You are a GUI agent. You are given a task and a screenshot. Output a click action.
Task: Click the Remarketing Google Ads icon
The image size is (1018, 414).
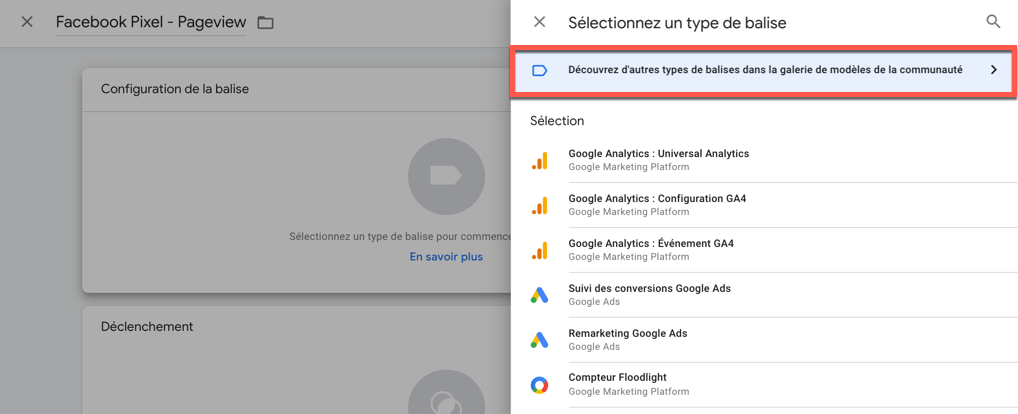pos(539,340)
